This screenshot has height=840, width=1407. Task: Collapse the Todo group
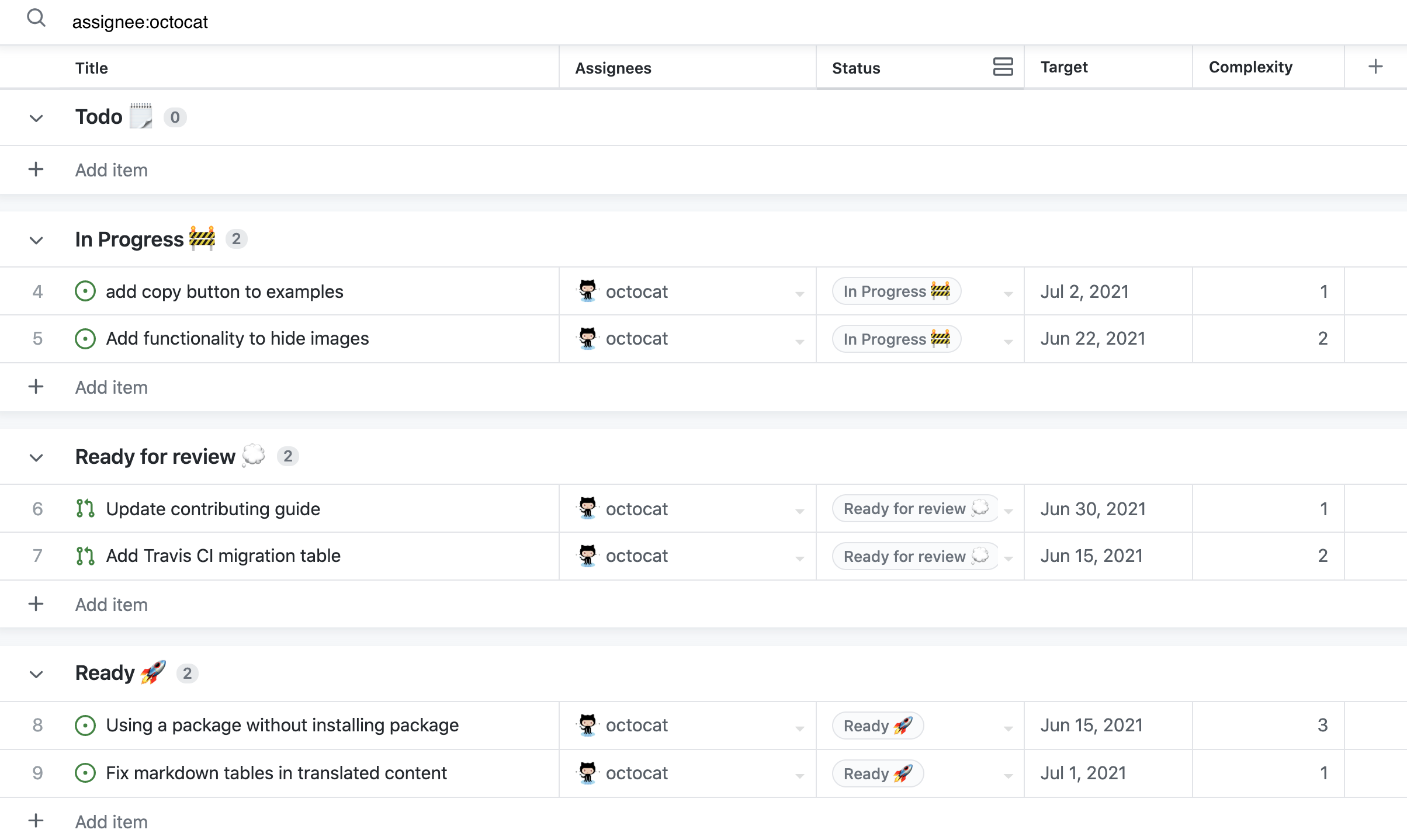click(x=36, y=118)
